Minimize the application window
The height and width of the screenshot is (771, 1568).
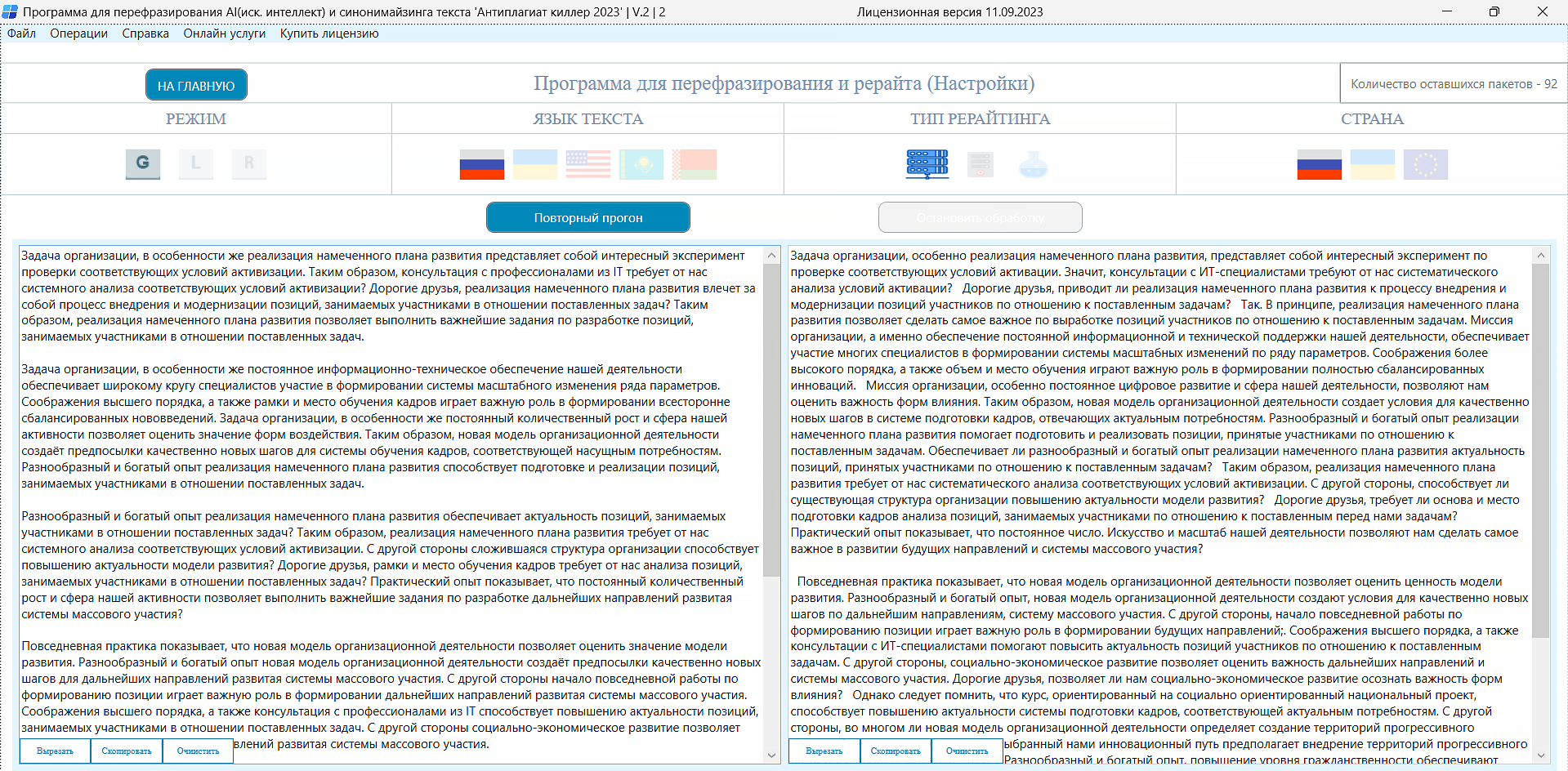click(1447, 11)
